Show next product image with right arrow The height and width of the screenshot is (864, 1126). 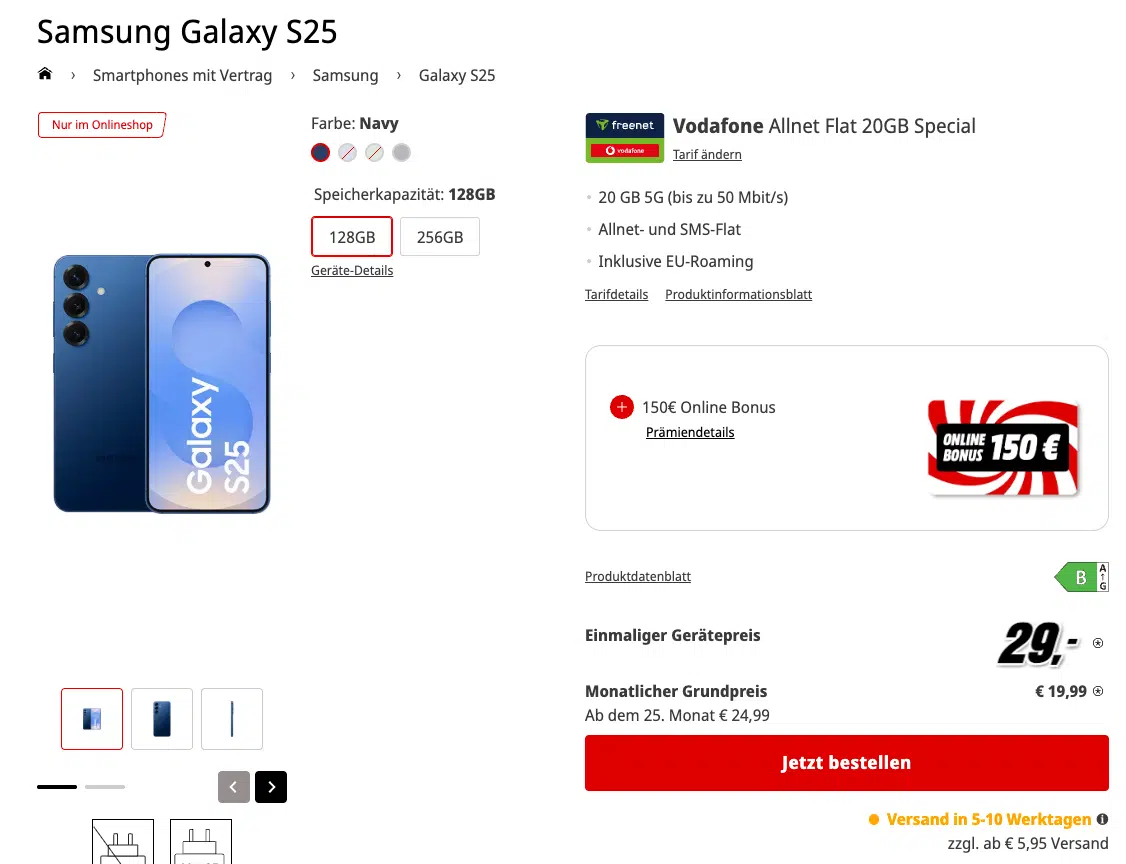[x=271, y=787]
